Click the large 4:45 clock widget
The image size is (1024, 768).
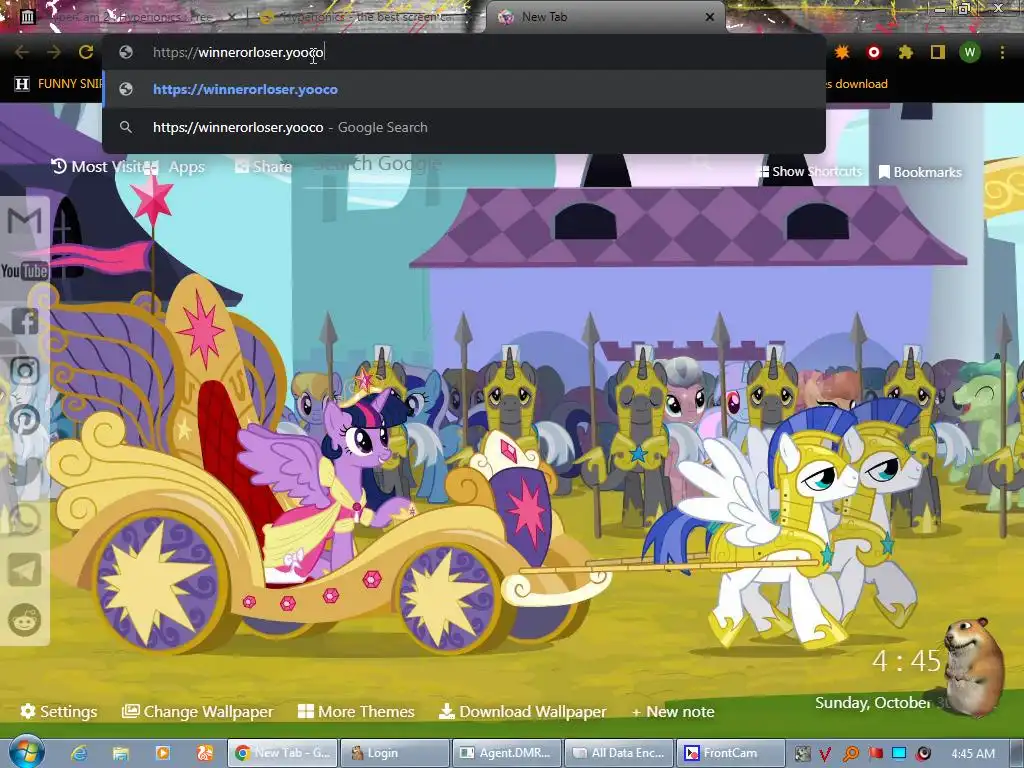click(x=906, y=661)
